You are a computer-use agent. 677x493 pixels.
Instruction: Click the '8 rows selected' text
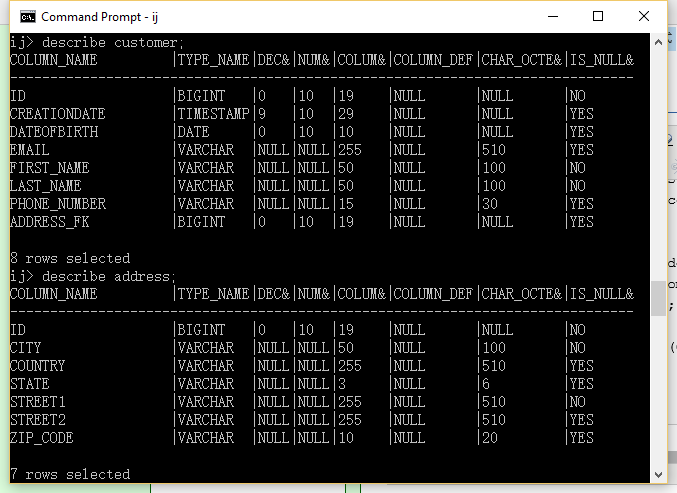click(70, 258)
